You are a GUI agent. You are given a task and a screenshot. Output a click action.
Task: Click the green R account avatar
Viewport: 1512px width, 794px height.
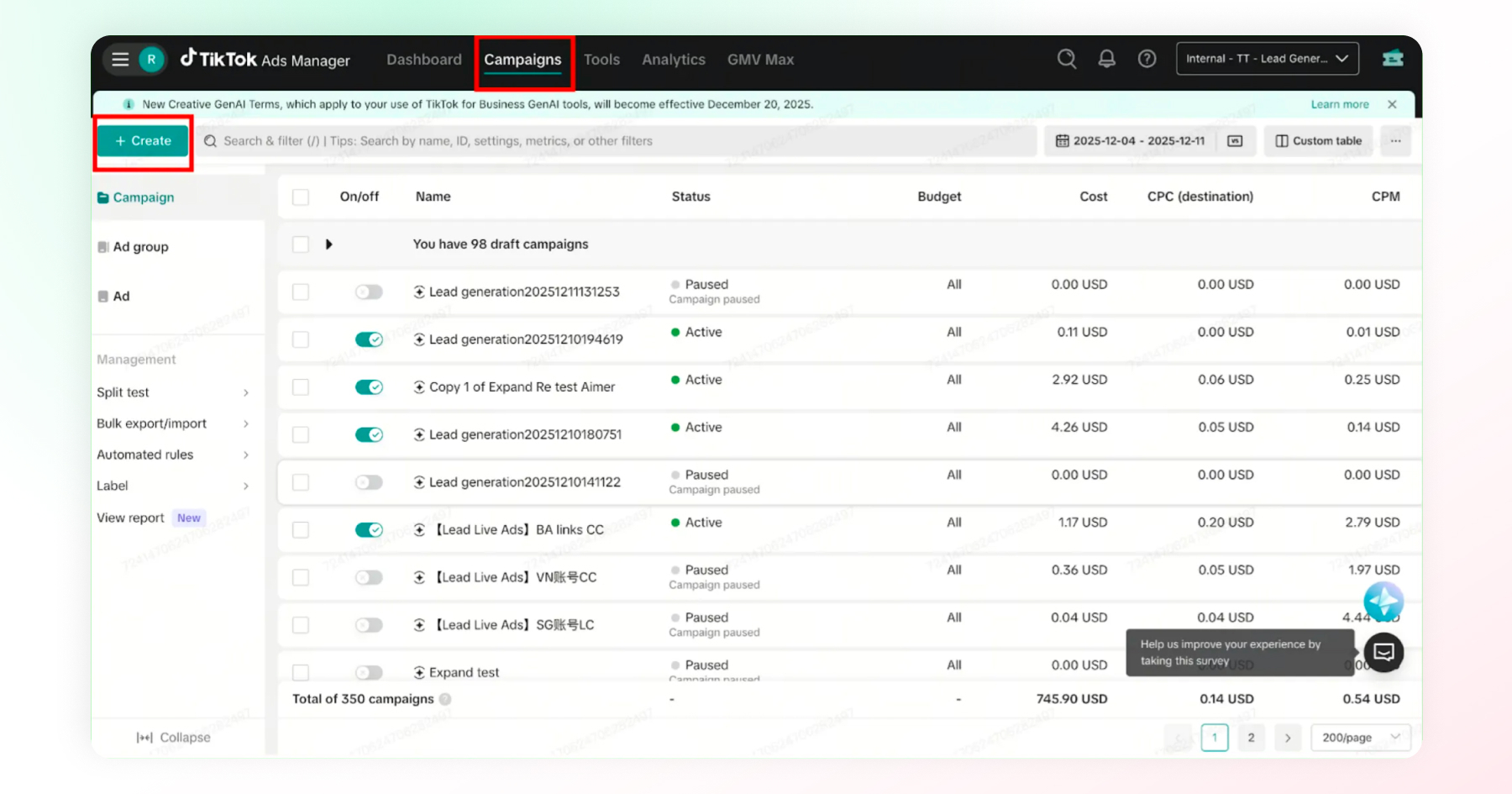[151, 60]
